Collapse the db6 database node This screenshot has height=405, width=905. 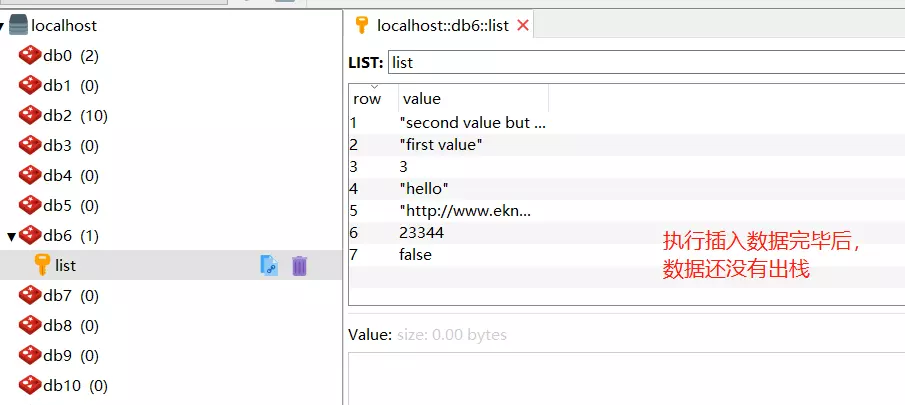coord(11,236)
